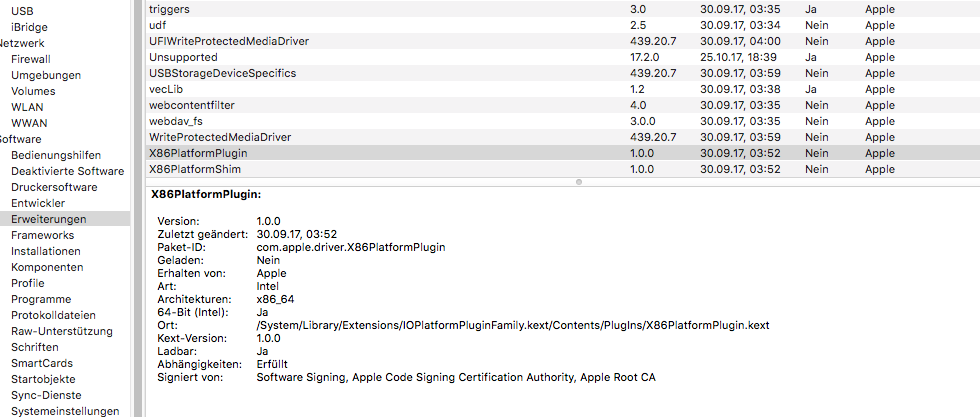Show the Druckersoftware section
The width and height of the screenshot is (980, 417).
tap(54, 187)
